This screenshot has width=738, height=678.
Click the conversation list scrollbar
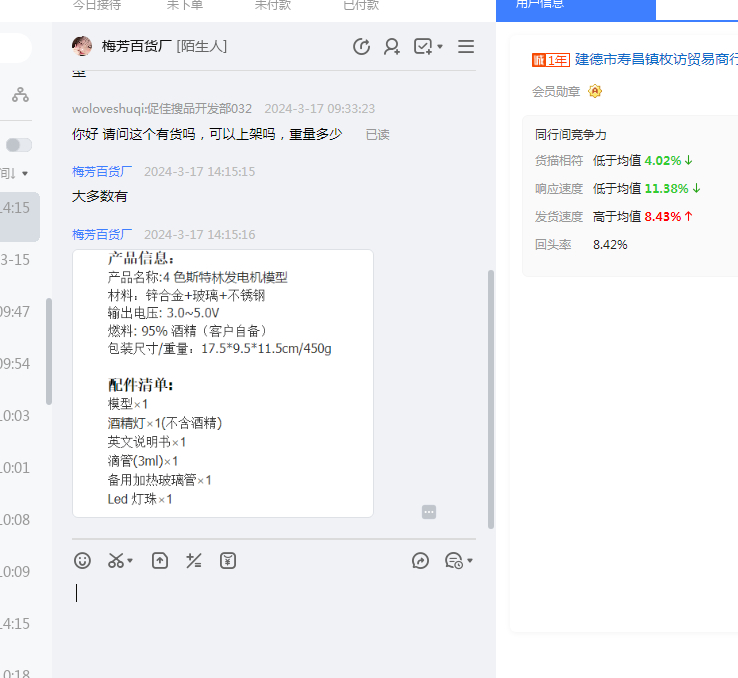tap(48, 351)
